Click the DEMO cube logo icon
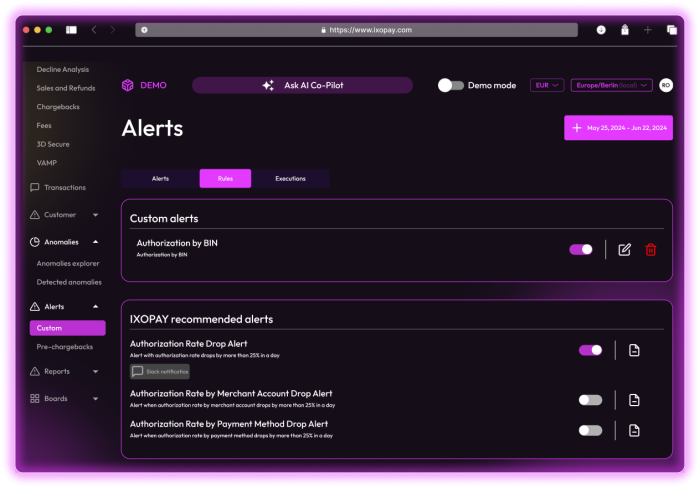The height and width of the screenshot is (488, 700). tap(128, 86)
